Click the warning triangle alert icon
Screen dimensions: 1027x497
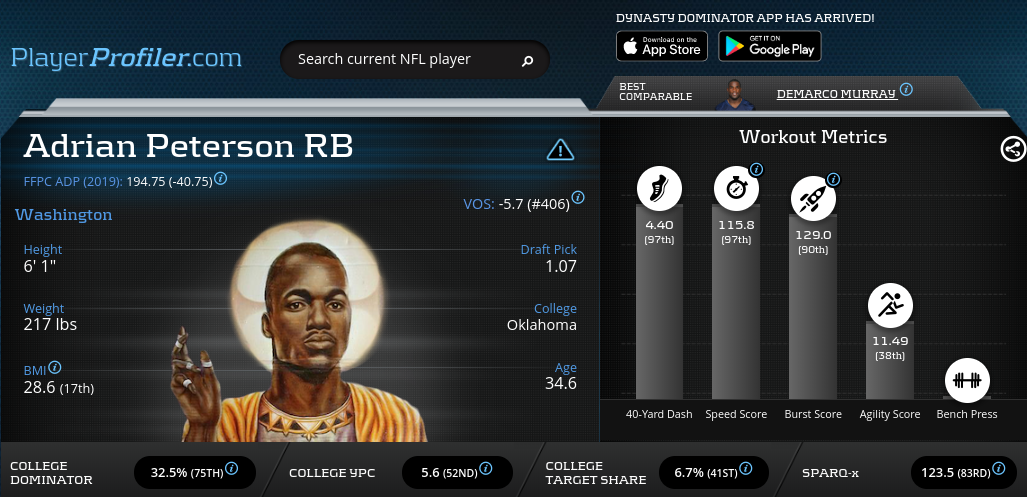[561, 150]
